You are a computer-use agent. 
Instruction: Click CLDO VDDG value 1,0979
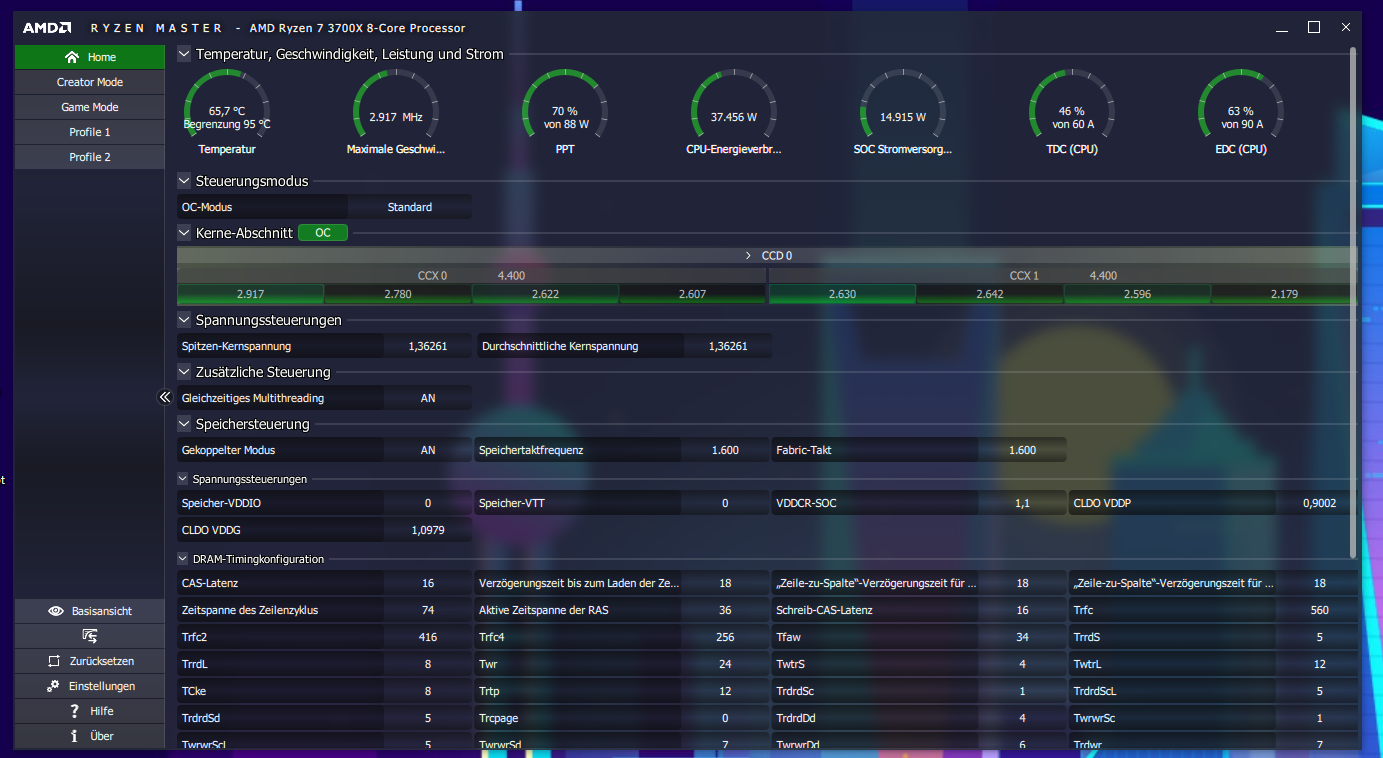(x=428, y=530)
